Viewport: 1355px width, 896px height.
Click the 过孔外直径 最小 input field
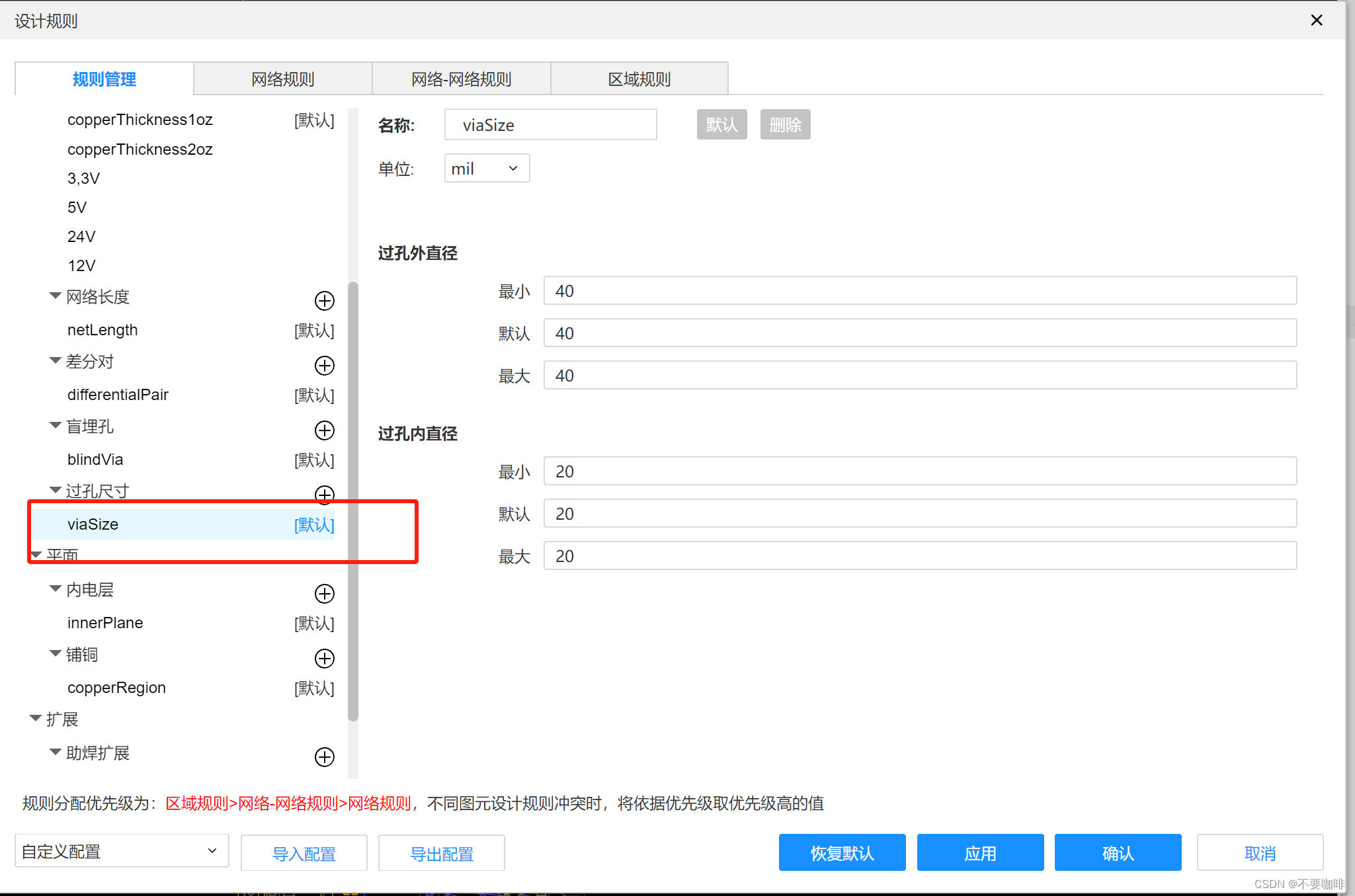tap(919, 291)
